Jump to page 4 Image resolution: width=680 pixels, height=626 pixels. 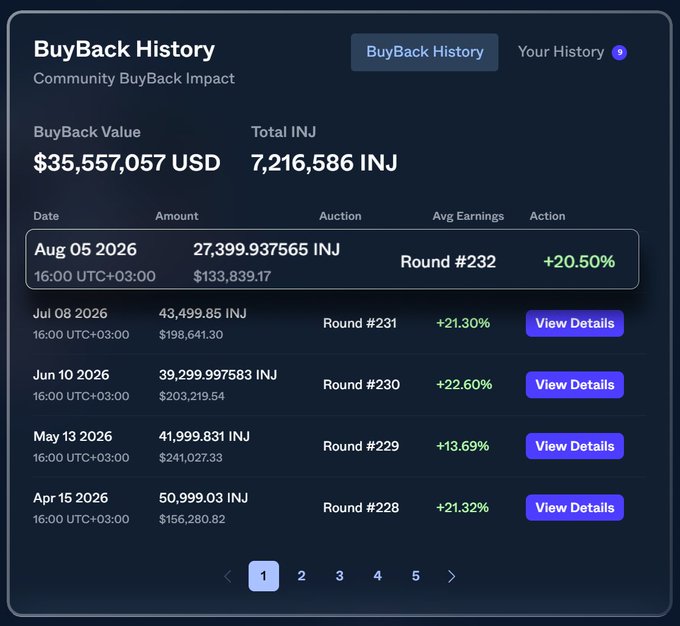click(378, 576)
